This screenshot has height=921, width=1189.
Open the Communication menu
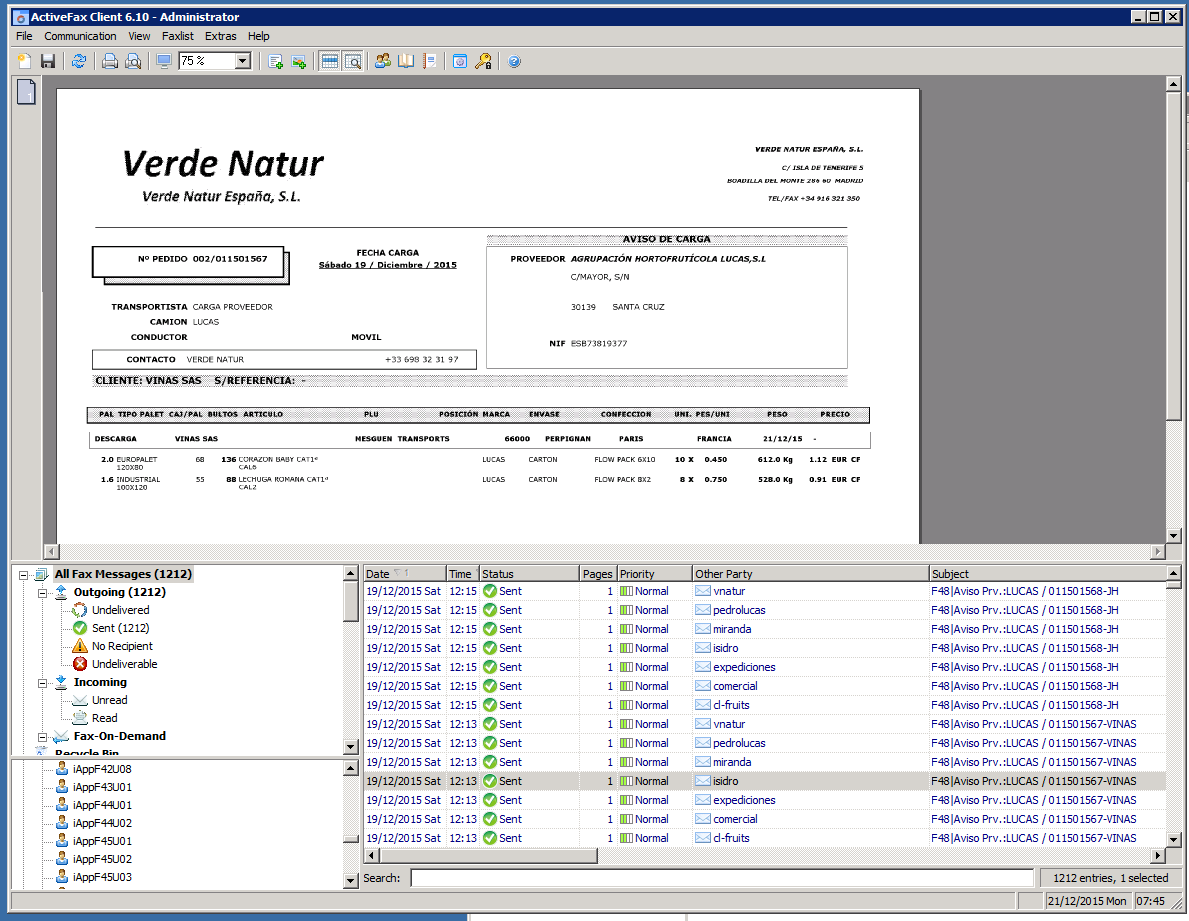(x=80, y=36)
